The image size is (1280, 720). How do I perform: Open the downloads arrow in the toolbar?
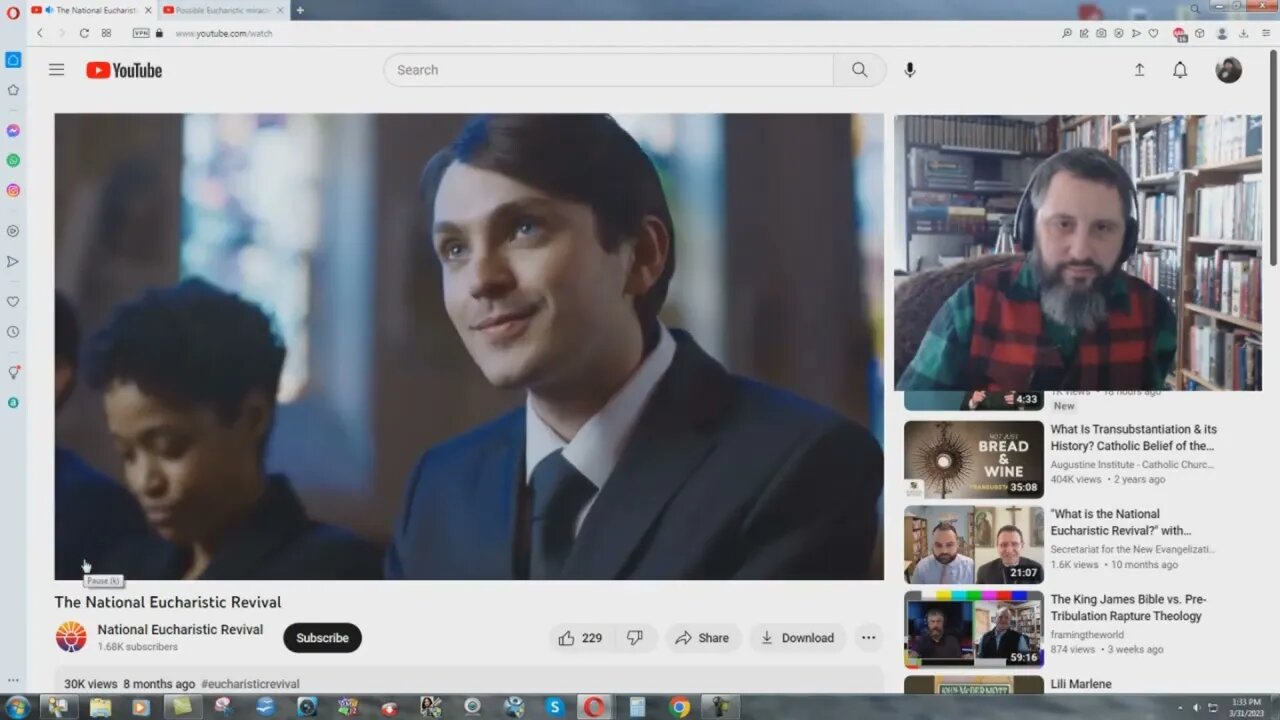click(1244, 33)
